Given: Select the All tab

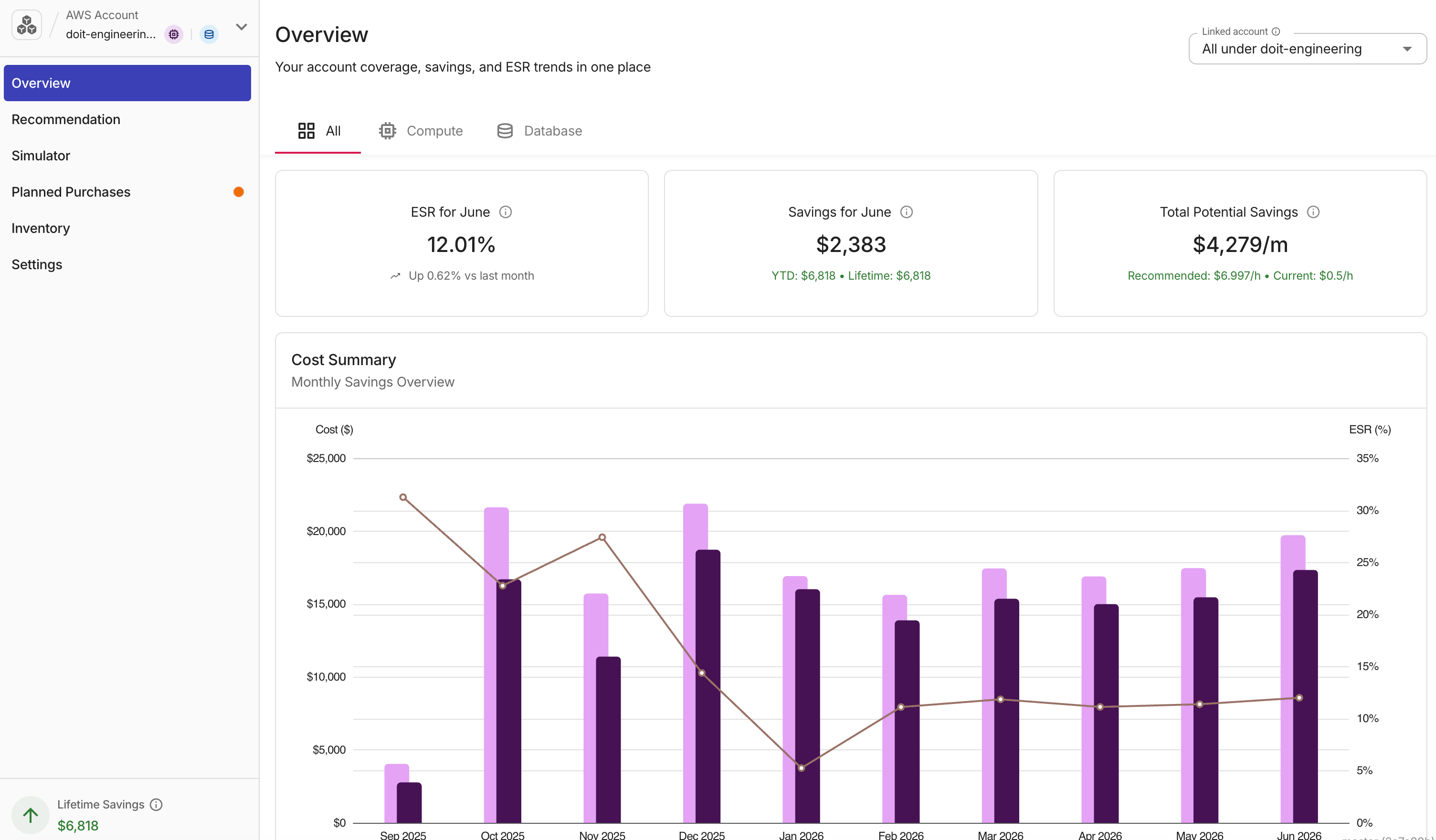Looking at the screenshot, I should (x=318, y=131).
